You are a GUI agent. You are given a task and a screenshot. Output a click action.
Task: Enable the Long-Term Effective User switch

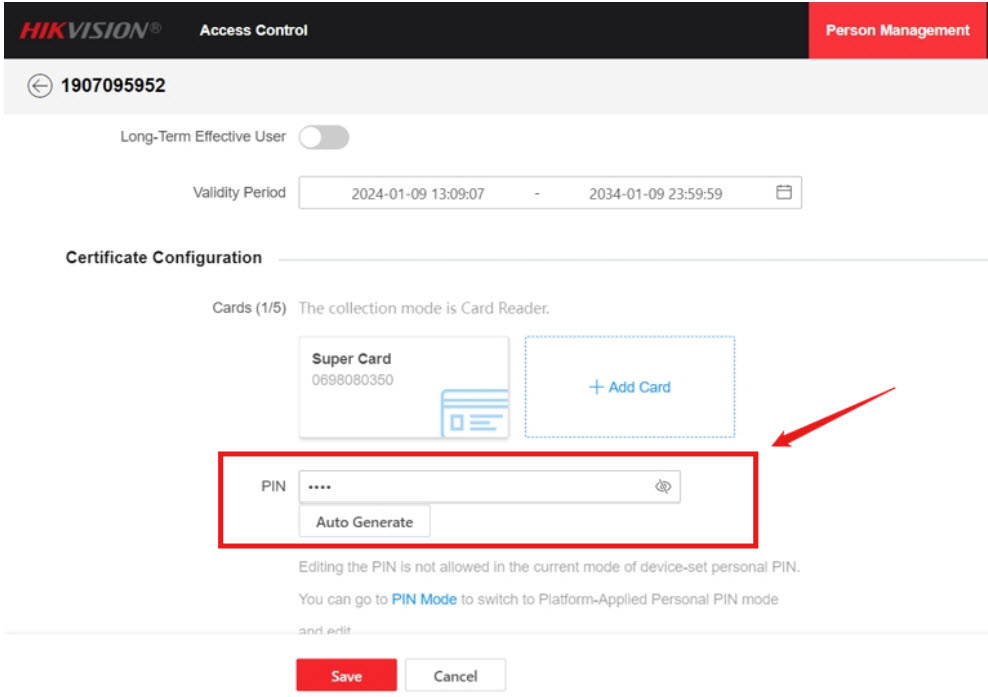pos(324,137)
